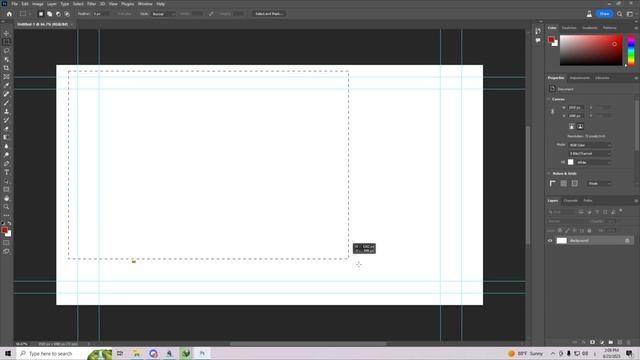
Task: Open the Style dropdown in options bar
Action: [163, 14]
